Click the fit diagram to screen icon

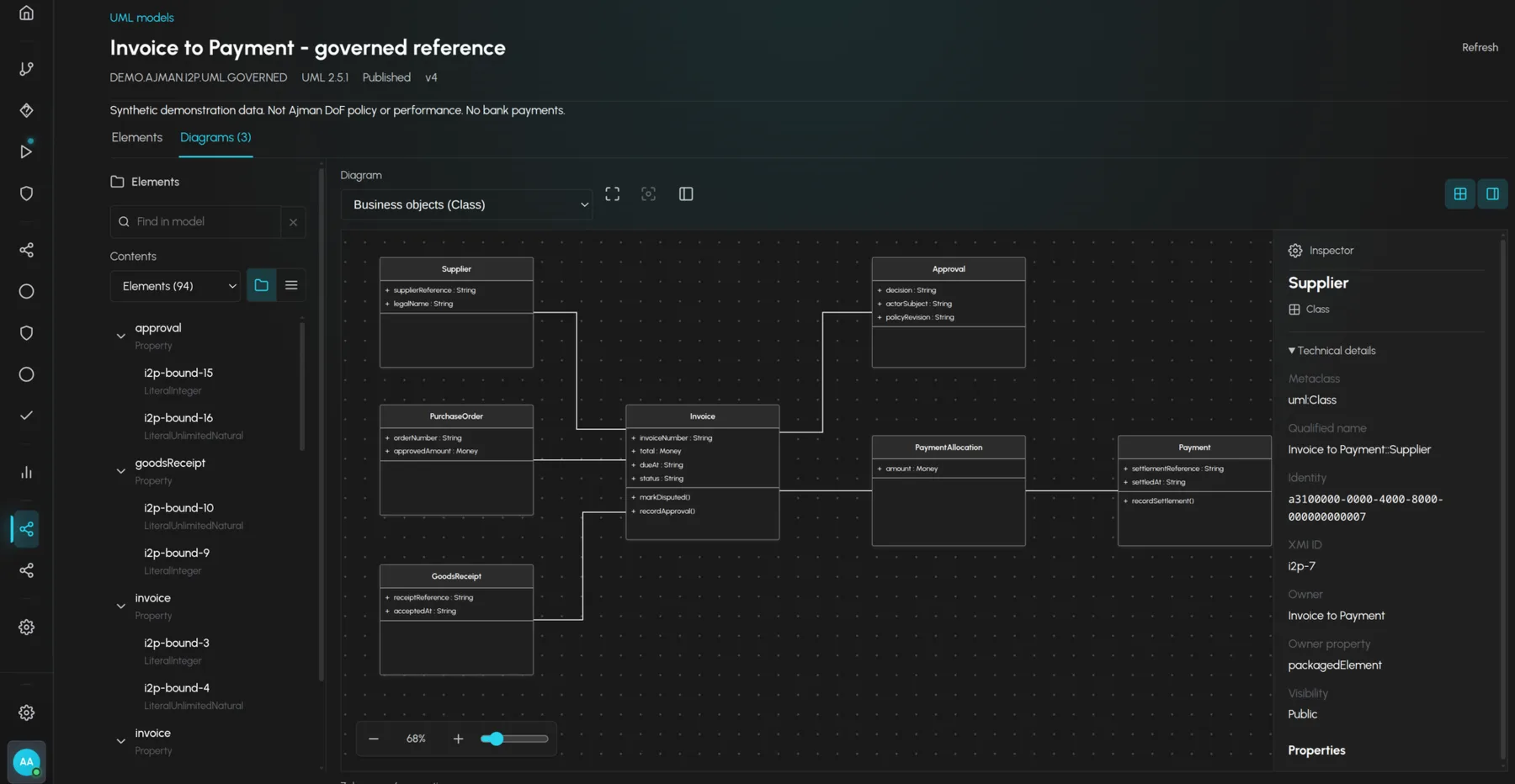613,194
